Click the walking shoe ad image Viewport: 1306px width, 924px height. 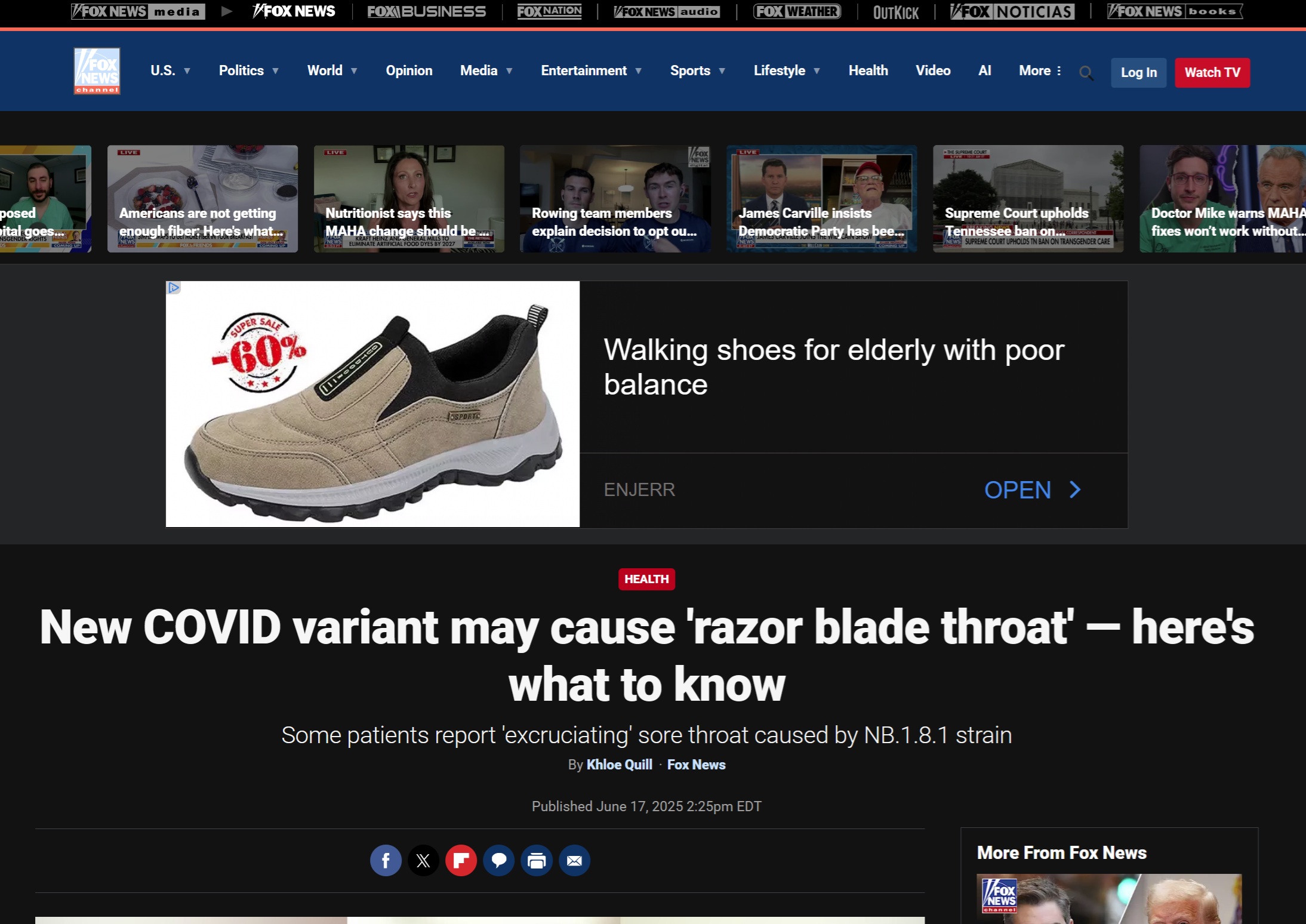372,404
